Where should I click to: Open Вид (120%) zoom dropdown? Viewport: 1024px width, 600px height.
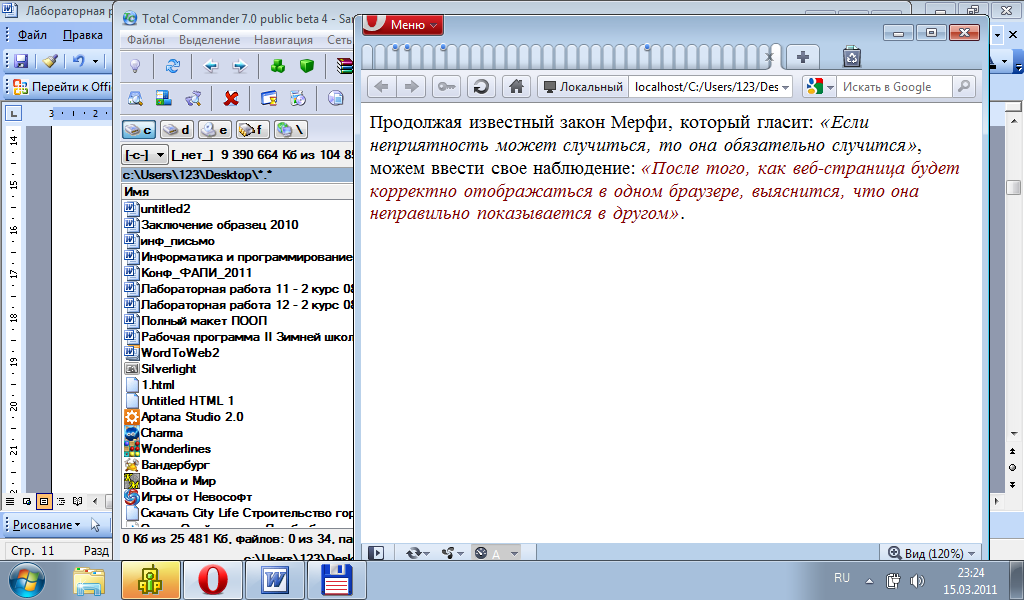[931, 553]
